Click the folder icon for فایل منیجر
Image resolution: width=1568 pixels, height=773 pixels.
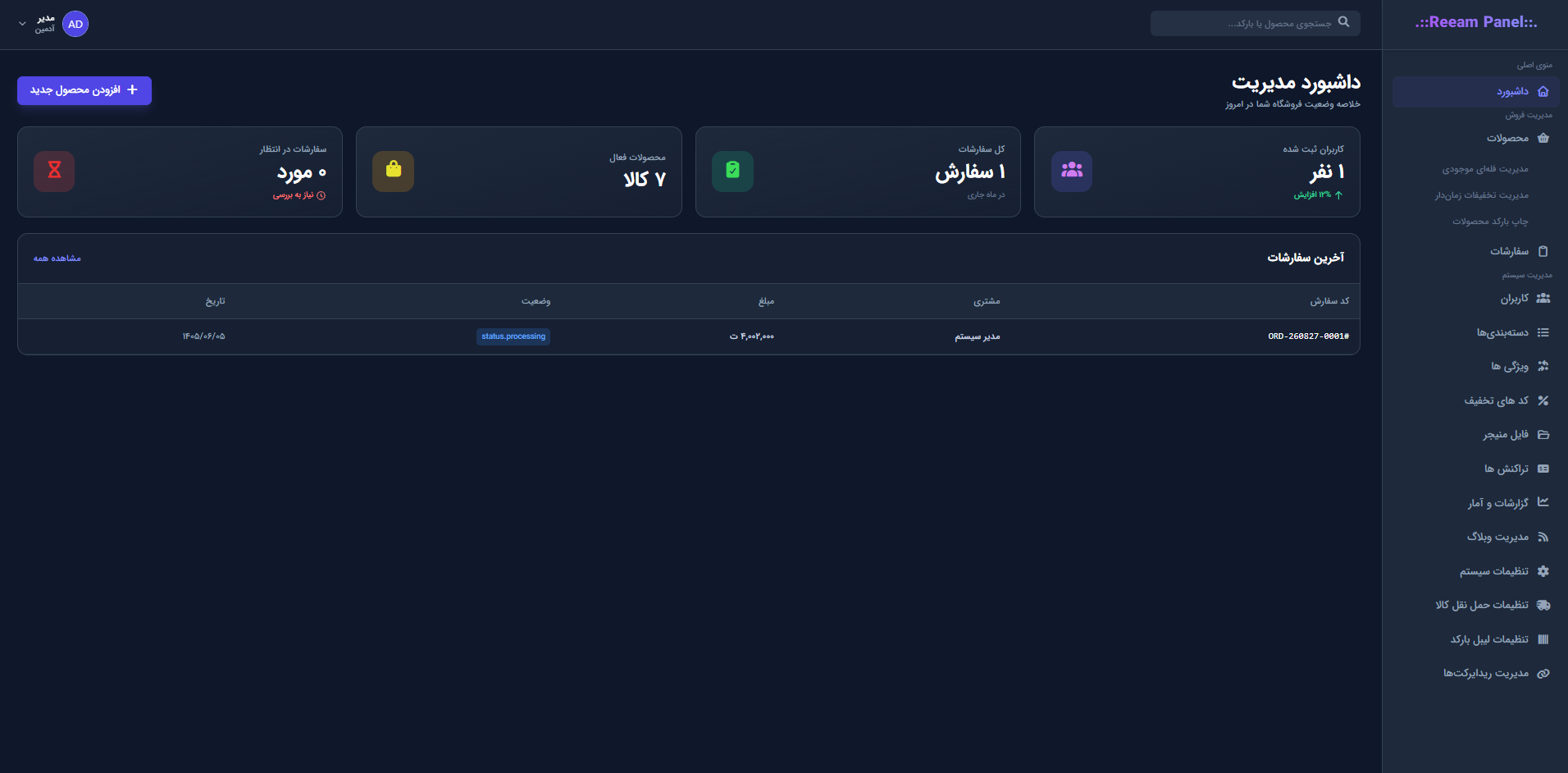pos(1543,434)
